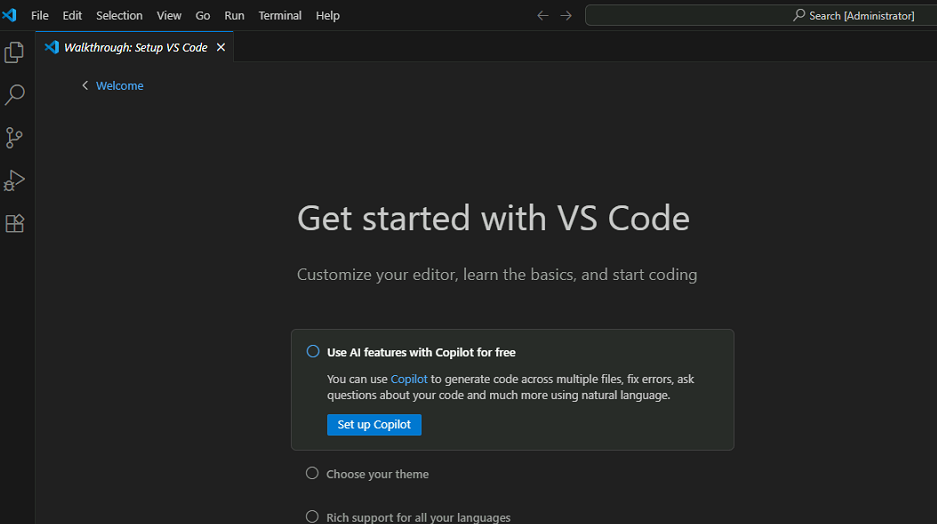937x524 pixels.
Task: Follow the Copilot hyperlink in description
Action: 409,379
